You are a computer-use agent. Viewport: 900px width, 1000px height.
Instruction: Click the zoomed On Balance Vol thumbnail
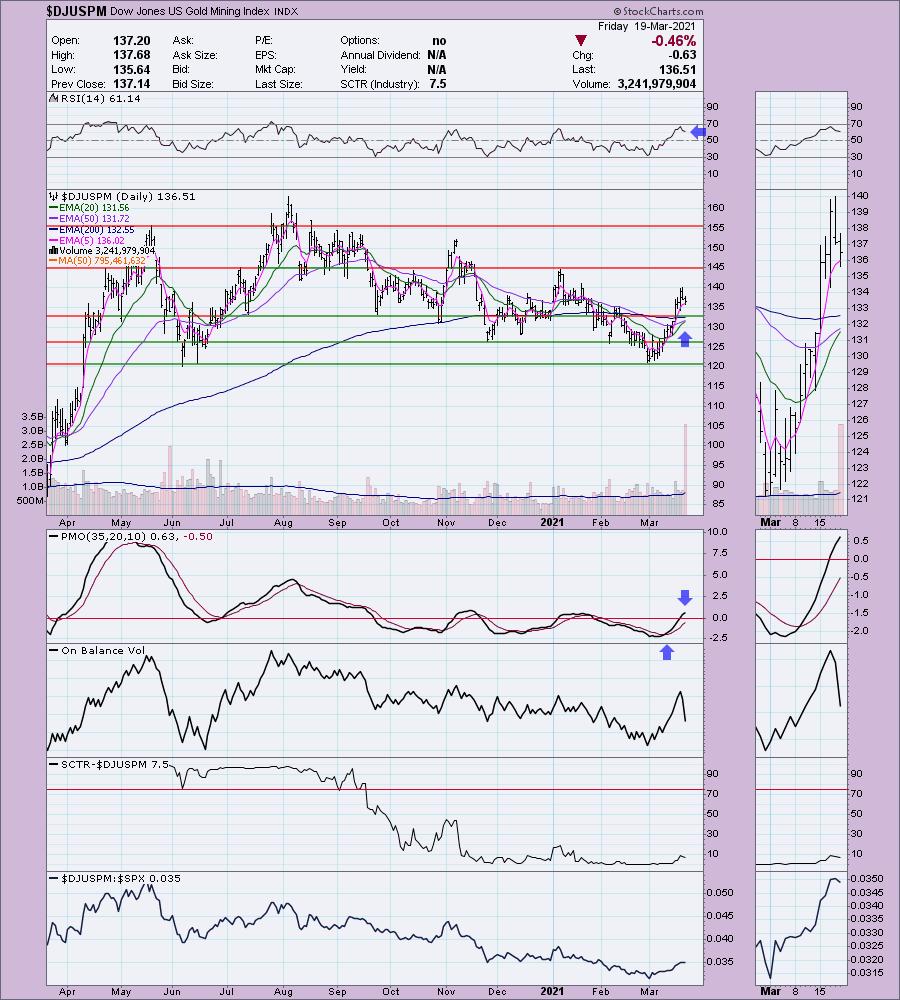[x=802, y=700]
